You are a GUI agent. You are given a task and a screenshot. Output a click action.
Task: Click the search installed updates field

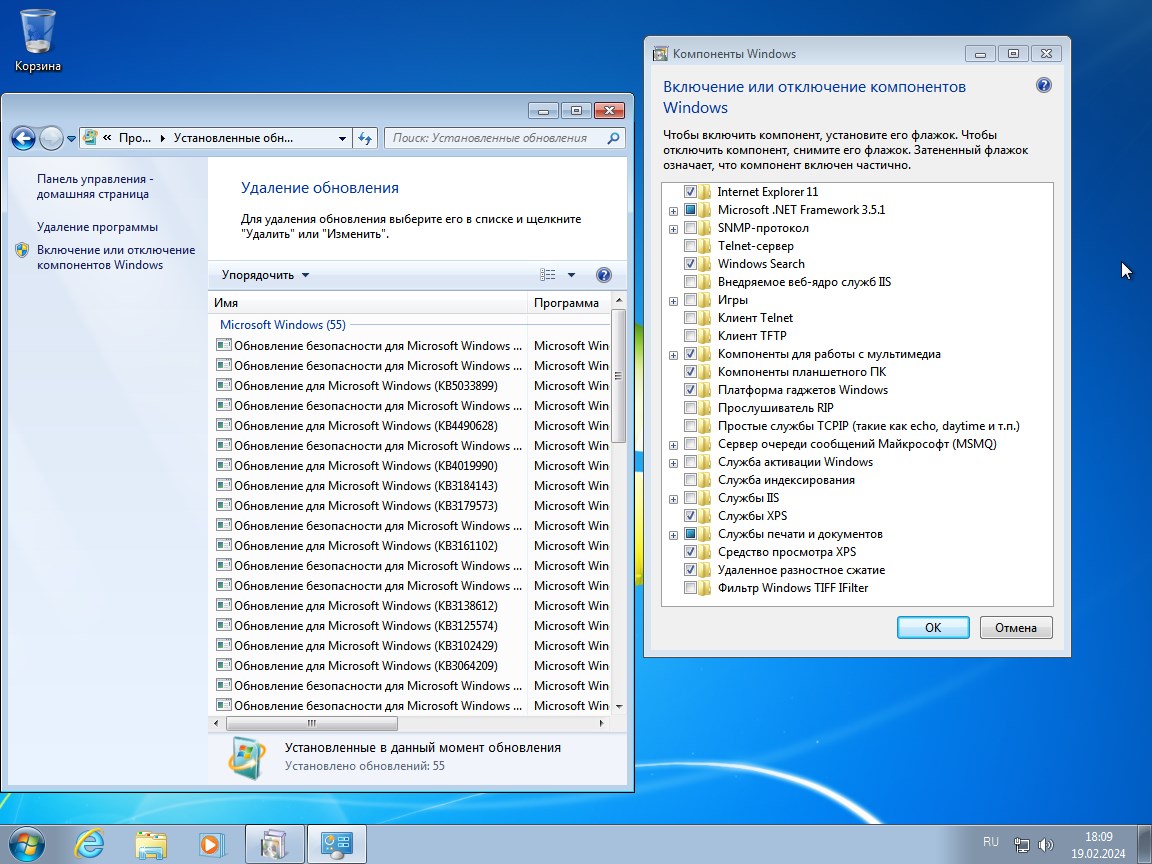495,138
